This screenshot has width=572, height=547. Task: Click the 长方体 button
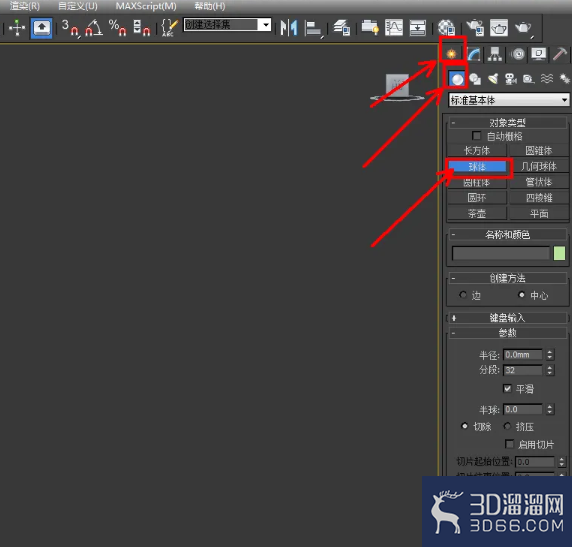[x=477, y=150]
